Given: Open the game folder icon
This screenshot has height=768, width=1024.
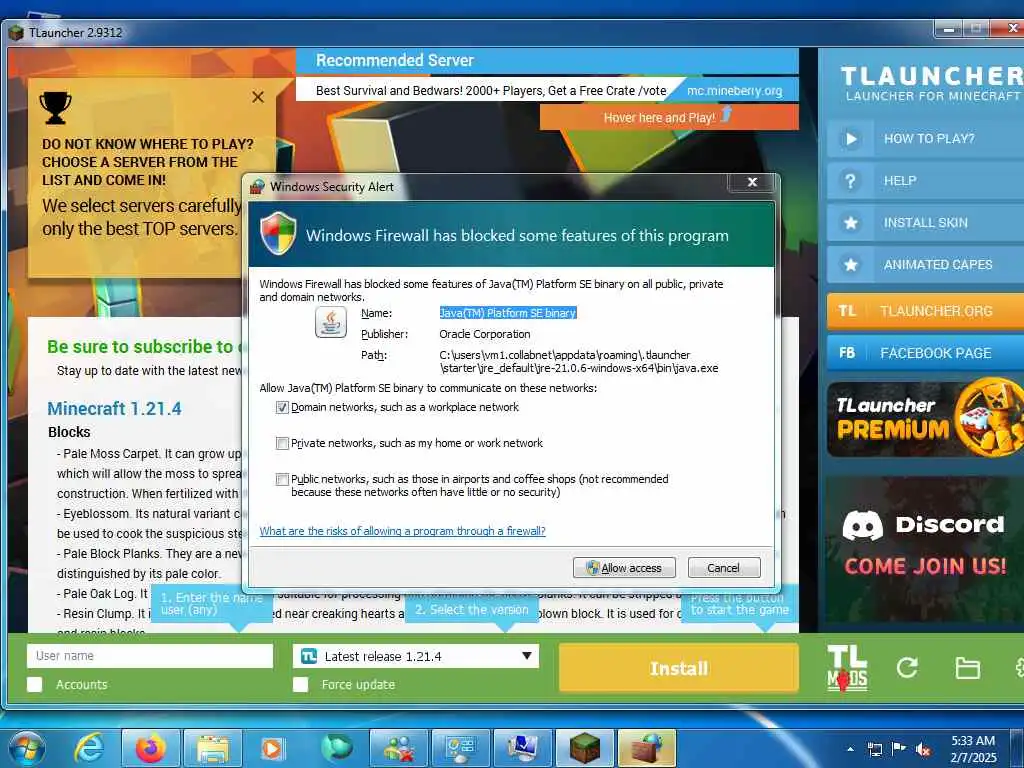Looking at the screenshot, I should 967,667.
